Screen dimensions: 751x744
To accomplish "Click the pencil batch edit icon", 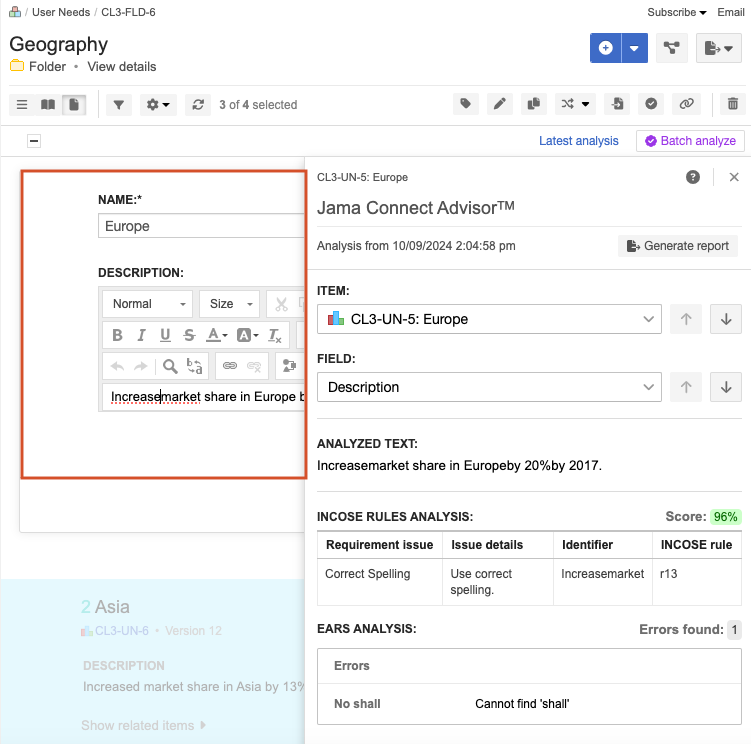I will click(x=500, y=104).
